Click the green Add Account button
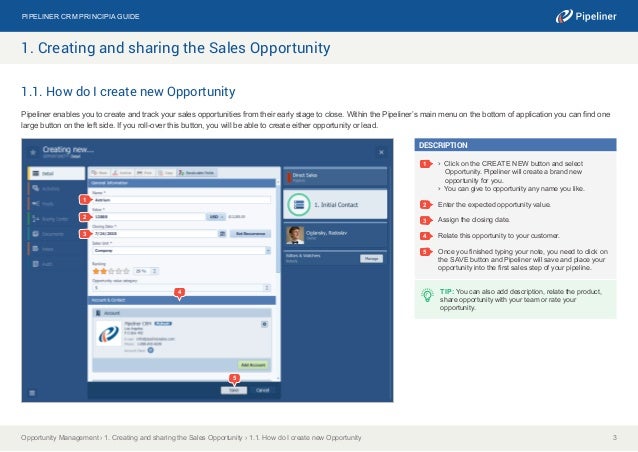 (x=253, y=365)
